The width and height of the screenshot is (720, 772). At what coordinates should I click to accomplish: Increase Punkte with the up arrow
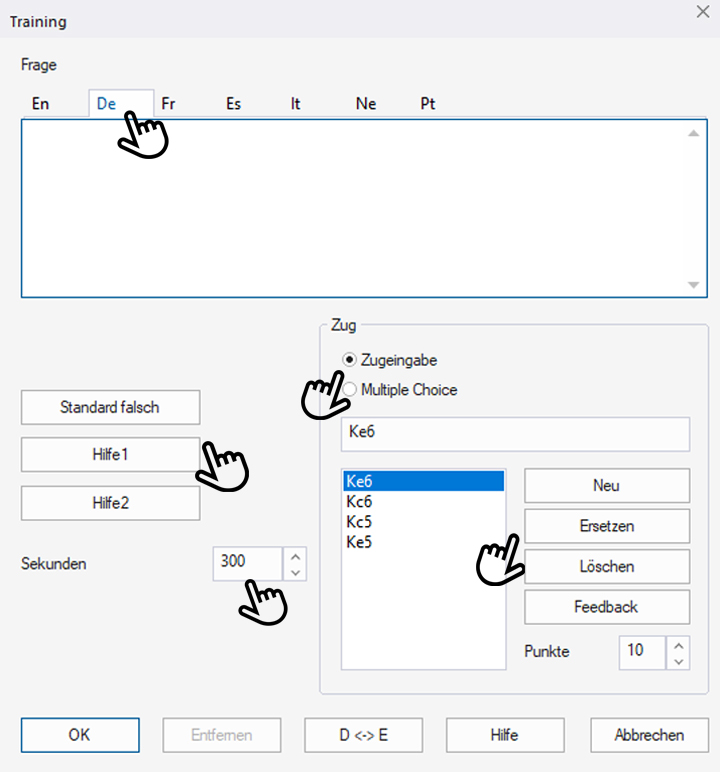click(x=679, y=643)
